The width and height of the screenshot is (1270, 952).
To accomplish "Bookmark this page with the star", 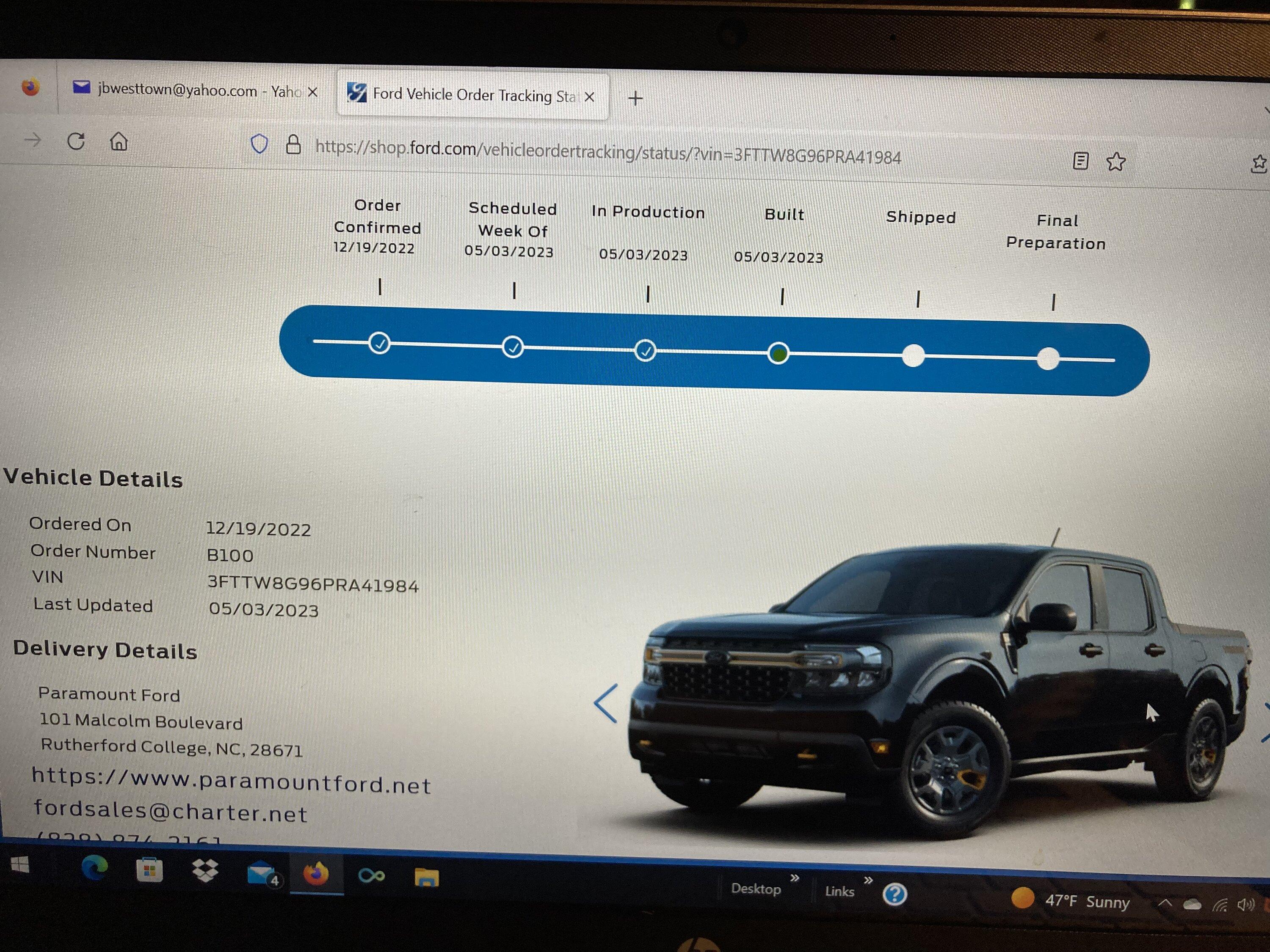I will click(x=1115, y=162).
